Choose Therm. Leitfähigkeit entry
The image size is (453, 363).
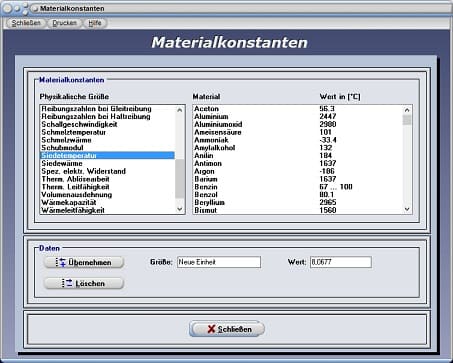(x=107, y=187)
